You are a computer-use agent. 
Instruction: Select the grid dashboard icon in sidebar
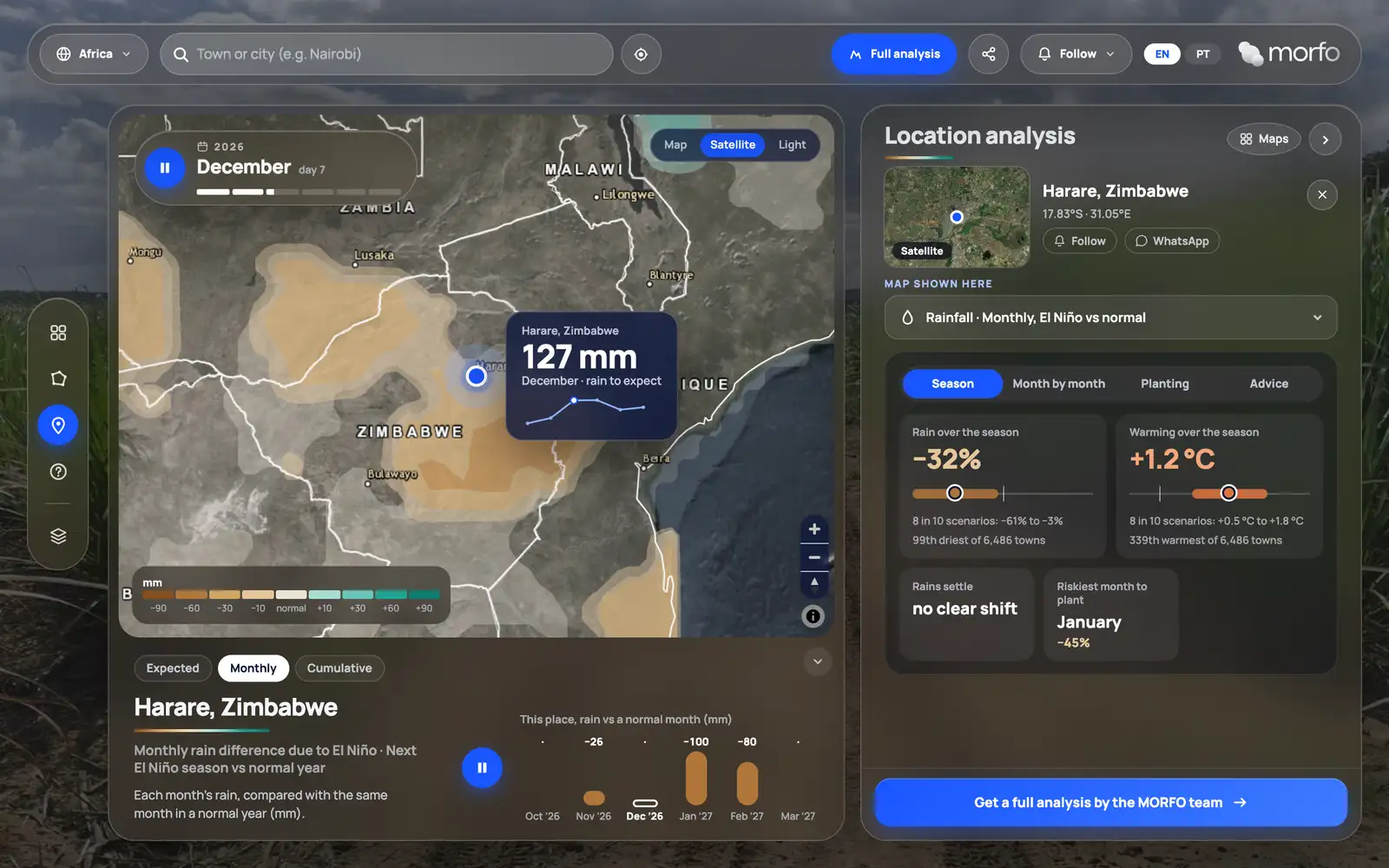point(58,332)
